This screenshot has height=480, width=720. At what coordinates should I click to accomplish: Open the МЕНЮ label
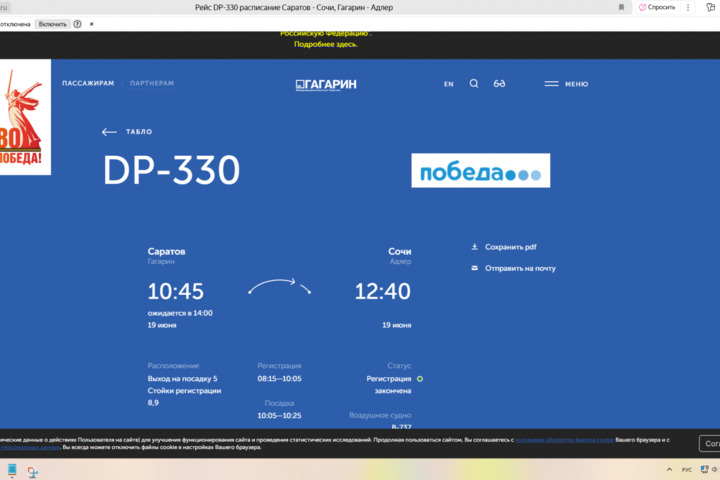click(576, 84)
